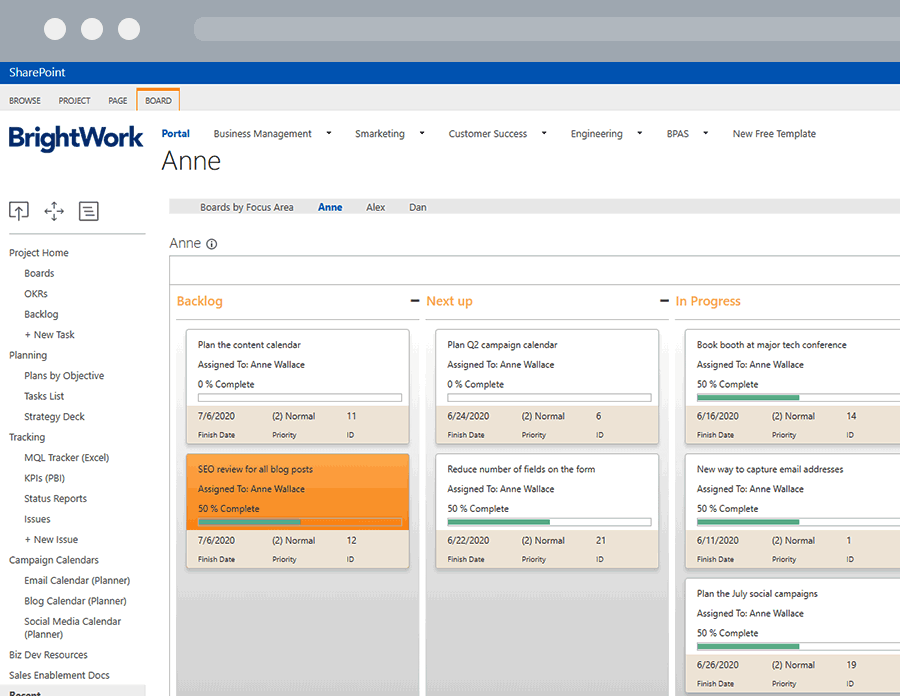Open Blog Calendar (Planner) link
The image size is (900, 696).
[x=75, y=601]
